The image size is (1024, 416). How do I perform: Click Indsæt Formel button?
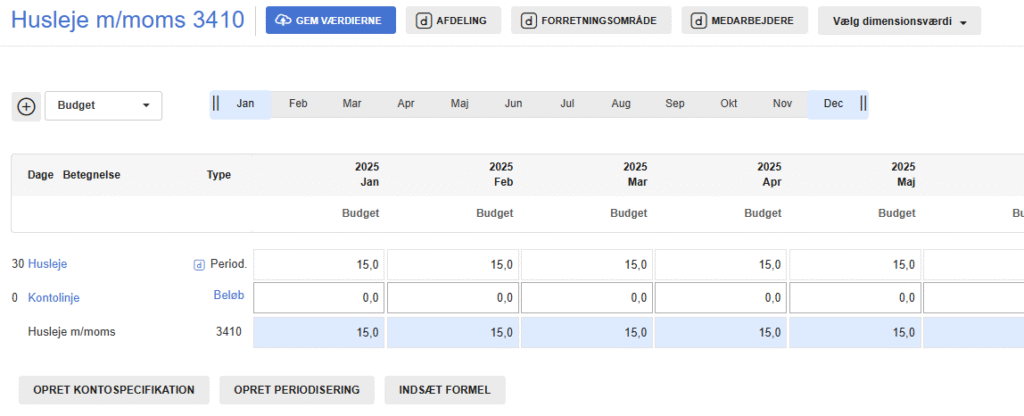[444, 389]
